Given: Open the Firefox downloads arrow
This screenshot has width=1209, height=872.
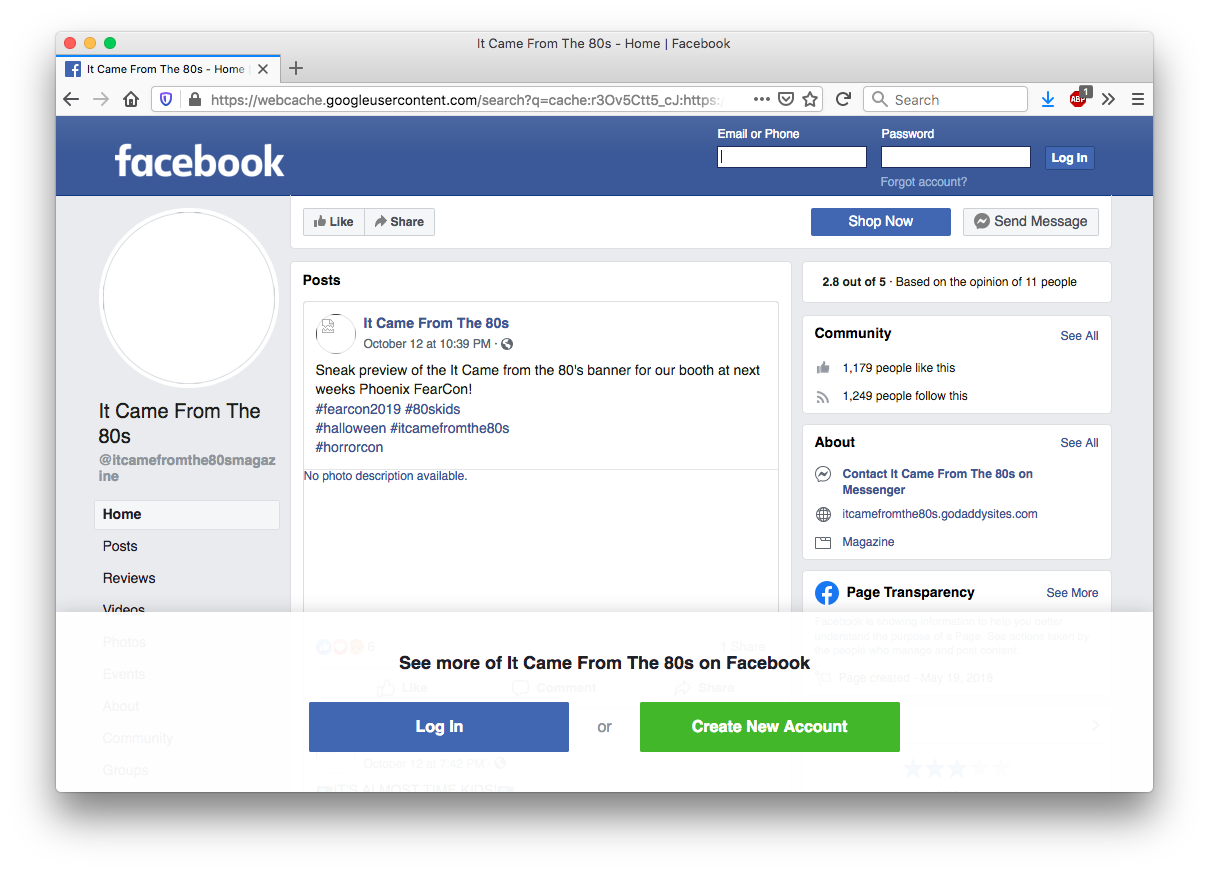Looking at the screenshot, I should click(x=1047, y=99).
